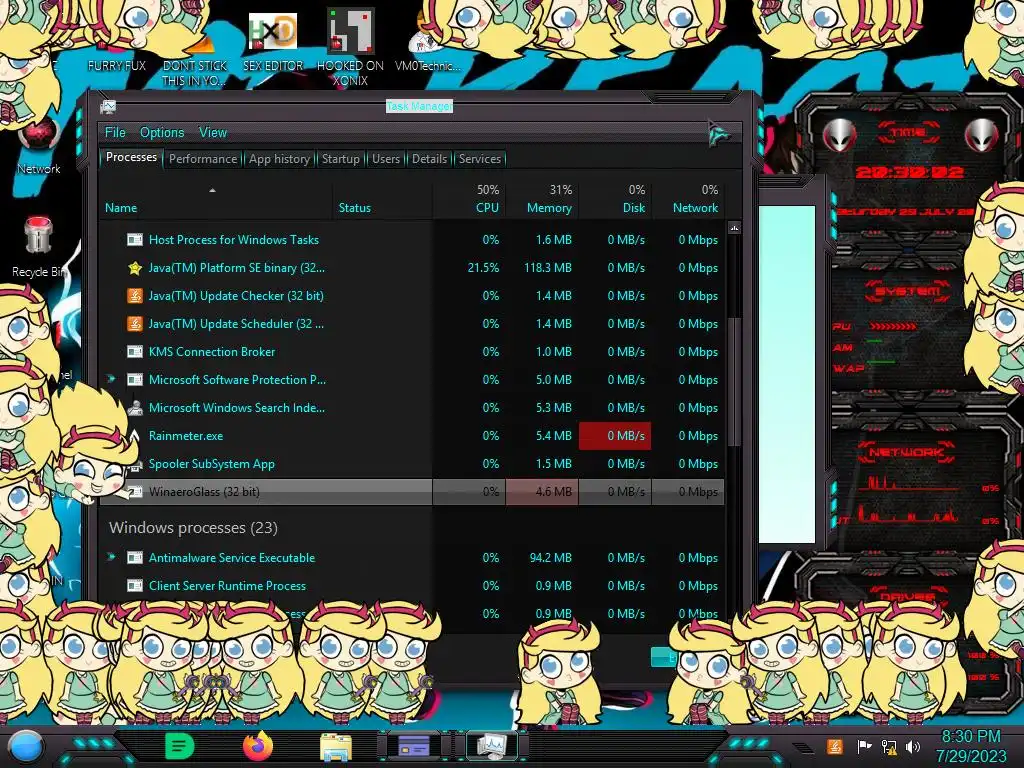The image size is (1024, 768).
Task: Click the Windows processes (23) group header
Action: [x=193, y=528]
